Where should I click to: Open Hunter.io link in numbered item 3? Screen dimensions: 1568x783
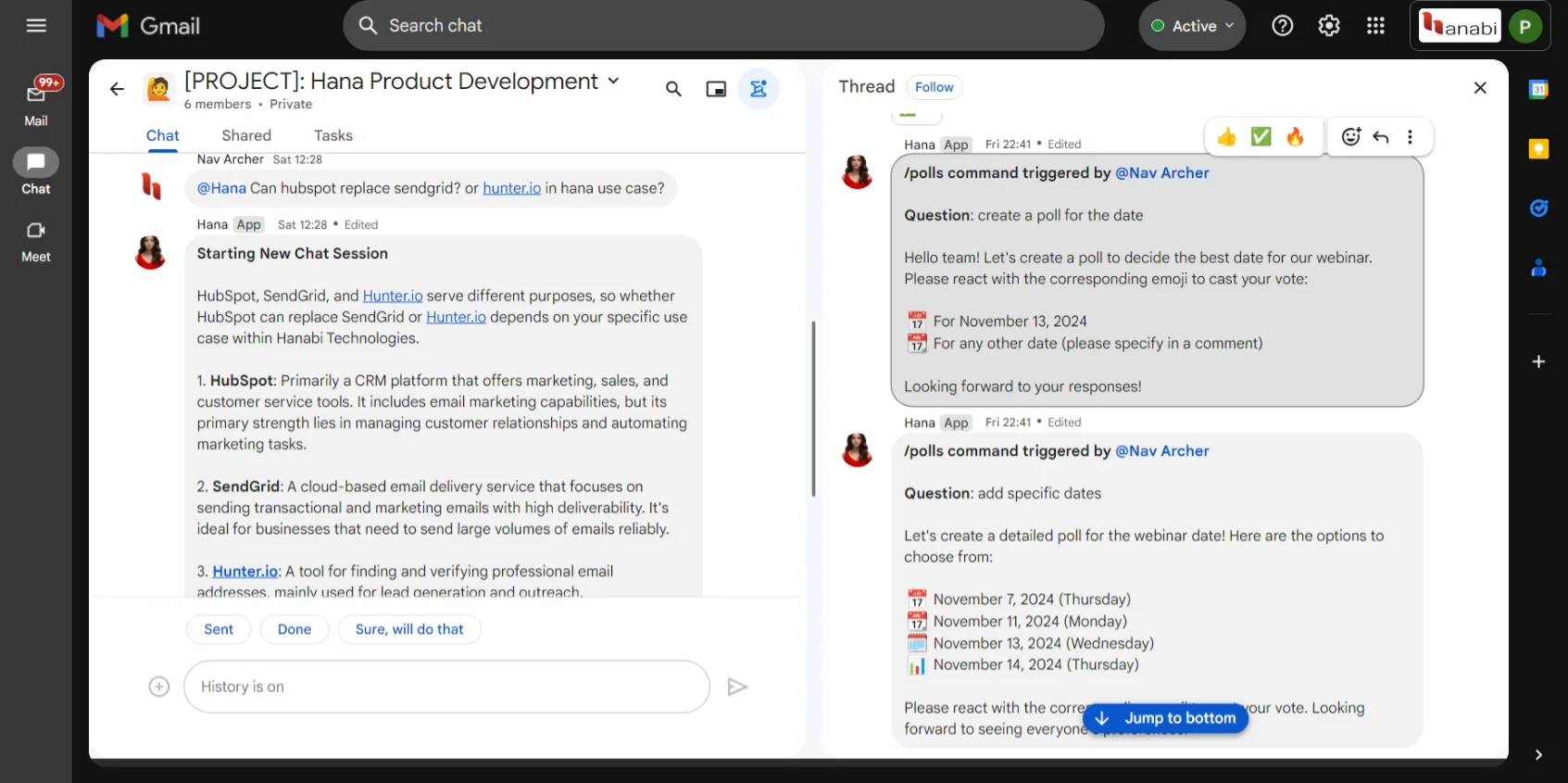pos(245,572)
